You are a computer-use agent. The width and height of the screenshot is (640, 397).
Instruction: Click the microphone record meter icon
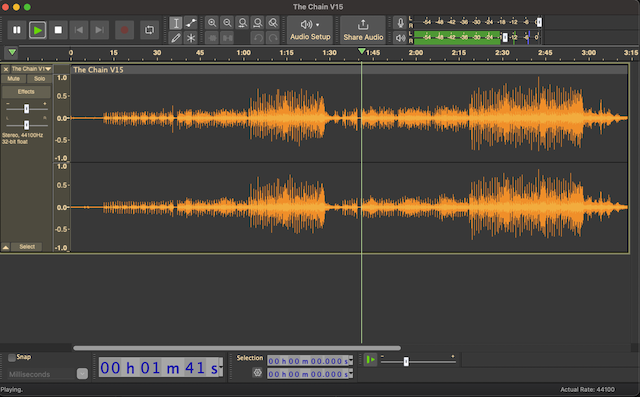[400, 22]
